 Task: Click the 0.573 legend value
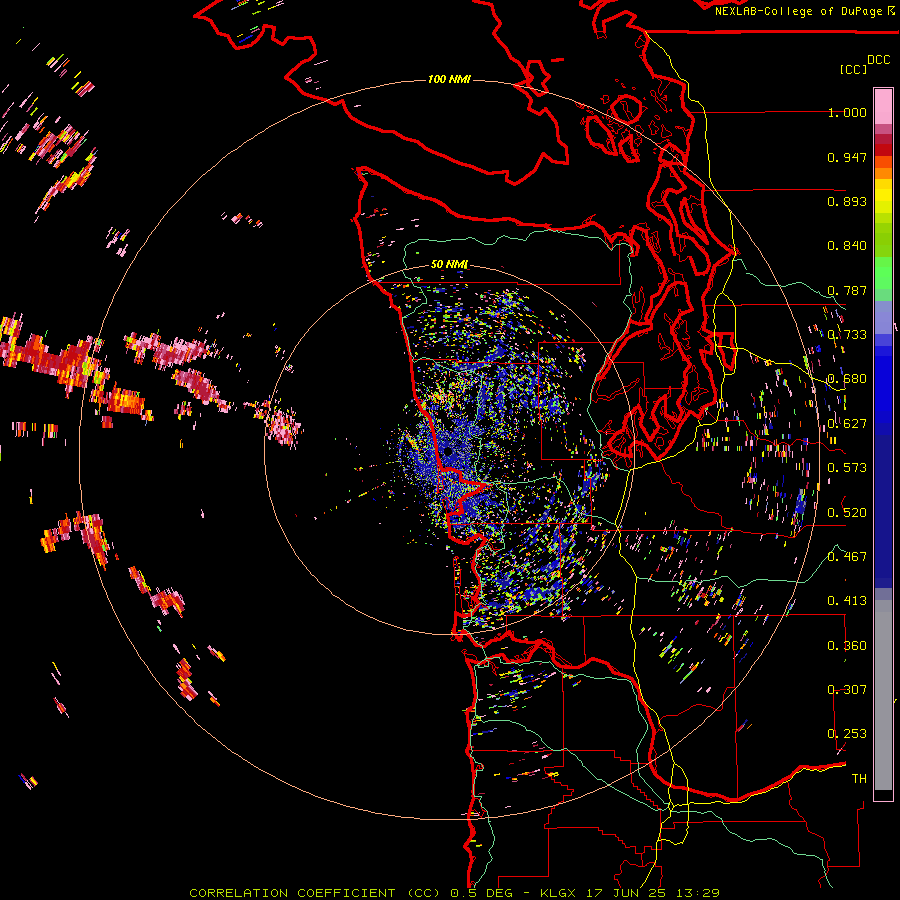(847, 468)
